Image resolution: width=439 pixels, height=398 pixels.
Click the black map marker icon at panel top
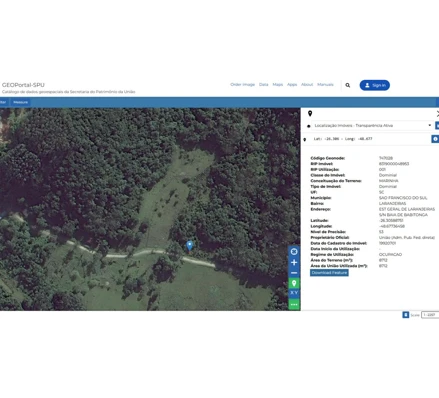[310, 114]
